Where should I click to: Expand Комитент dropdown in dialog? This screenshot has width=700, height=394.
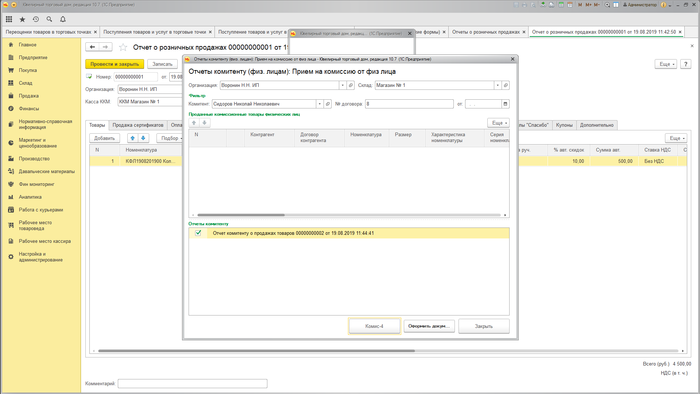point(320,104)
